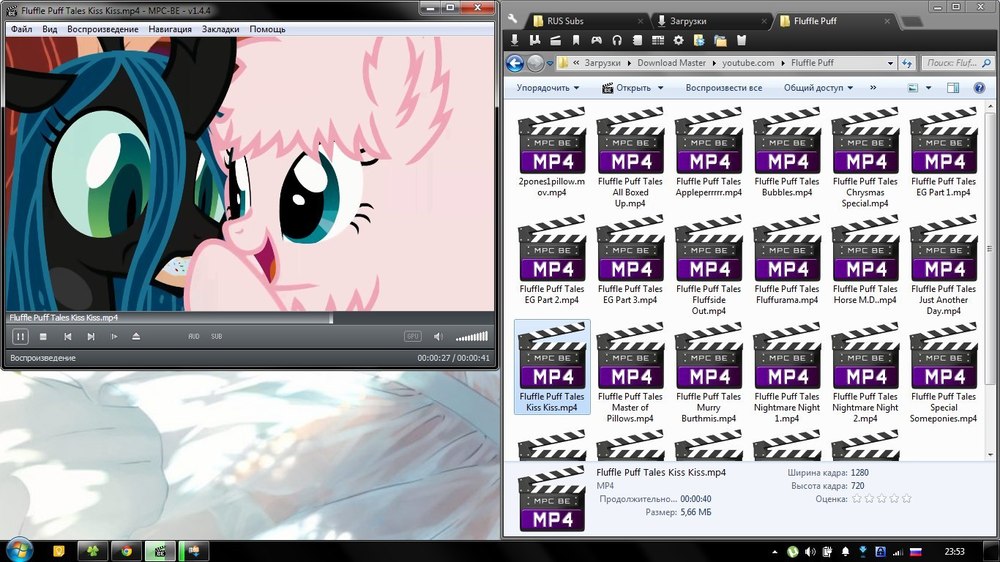The width and height of the screenshot is (1000, 562).
Task: Click the SUB subtitle selector button
Action: click(216, 337)
